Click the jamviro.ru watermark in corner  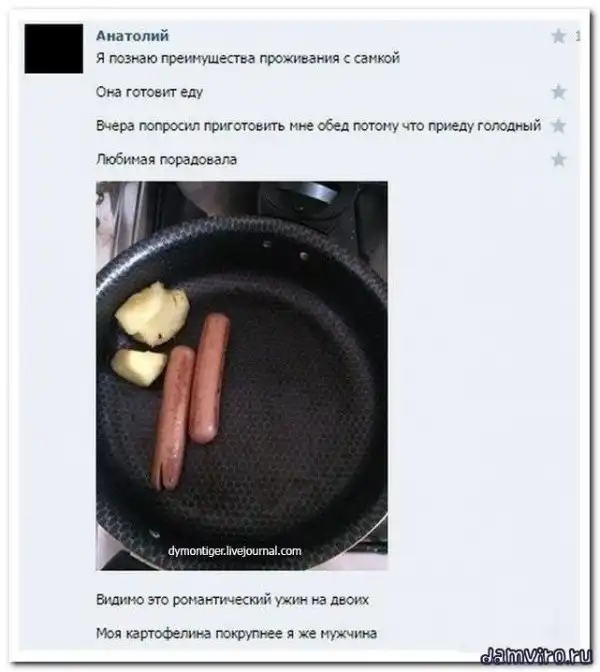click(536, 655)
